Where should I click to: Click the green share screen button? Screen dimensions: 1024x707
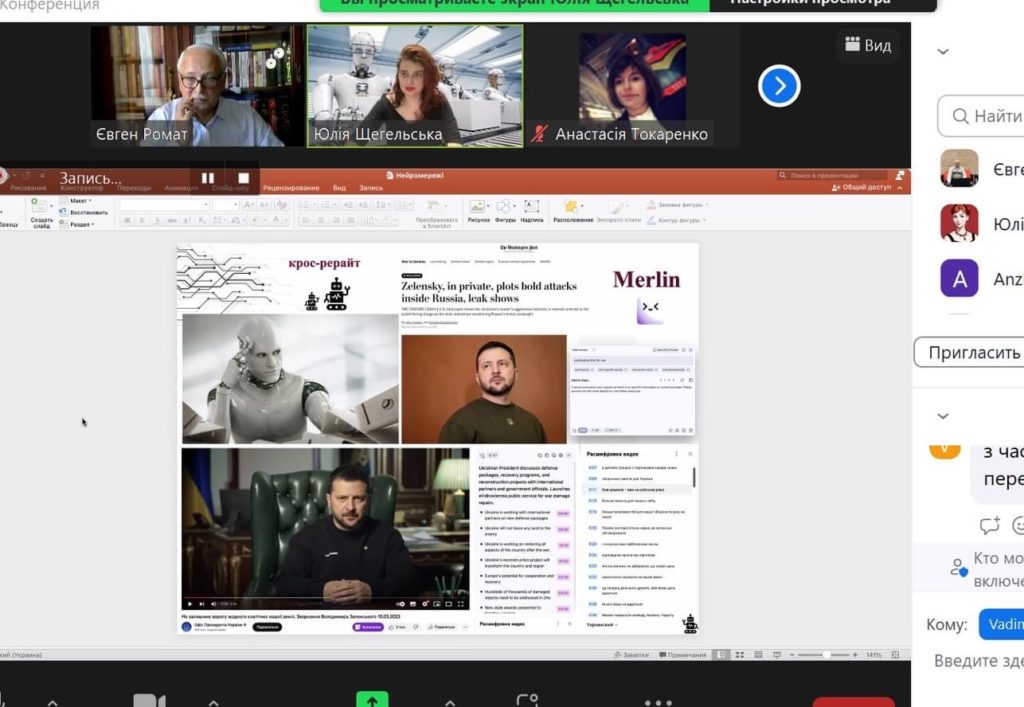[372, 699]
